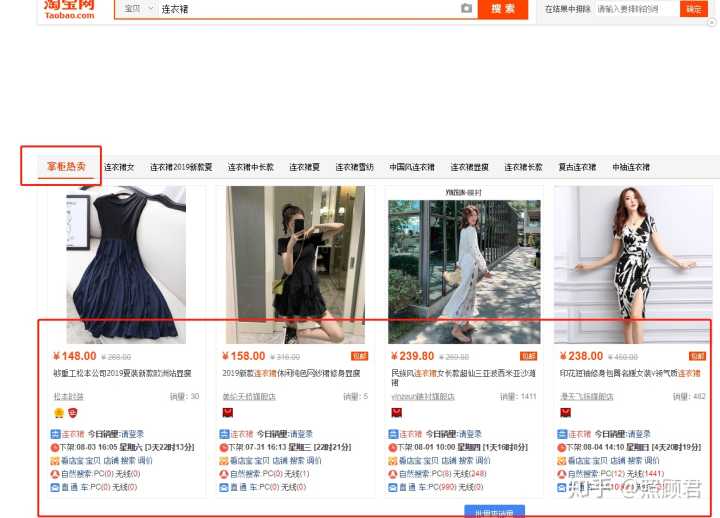Open the ¥148.00 product title link

tap(123, 373)
